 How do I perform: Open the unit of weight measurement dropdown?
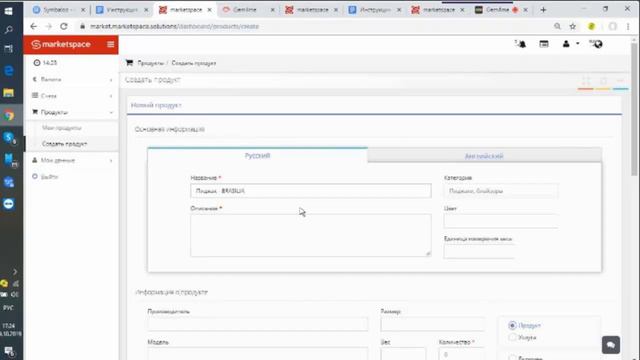479,251
